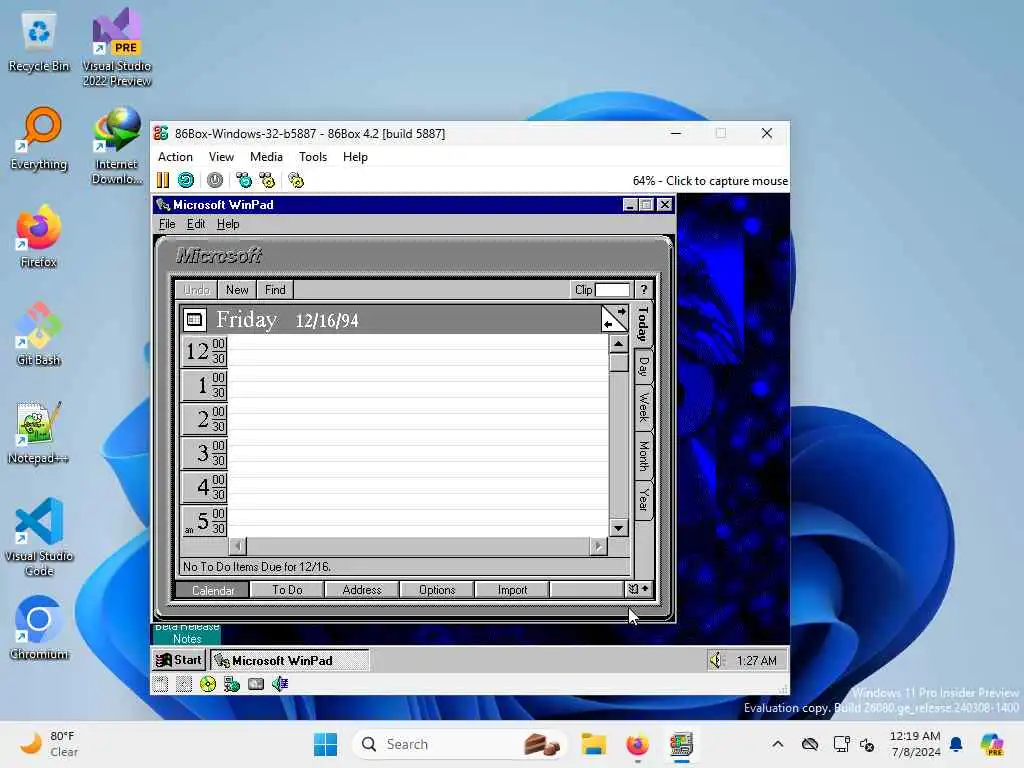Select the Import bottom tab
The height and width of the screenshot is (768, 1024).
click(512, 590)
